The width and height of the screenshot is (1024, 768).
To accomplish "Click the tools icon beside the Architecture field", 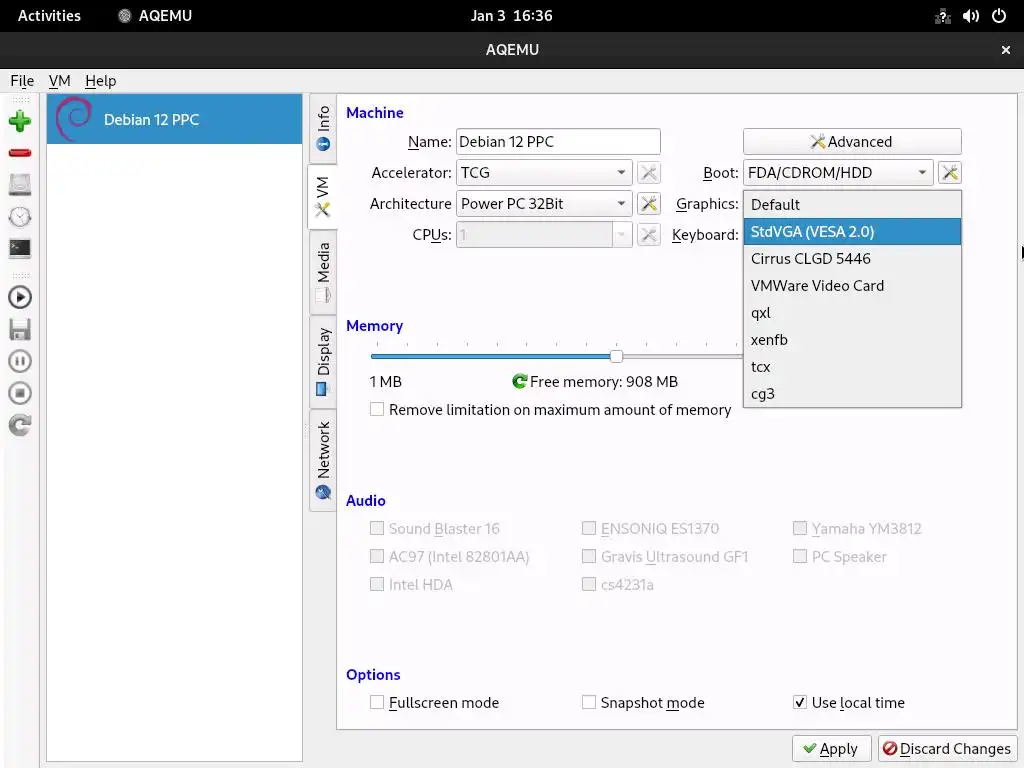I will pos(648,204).
